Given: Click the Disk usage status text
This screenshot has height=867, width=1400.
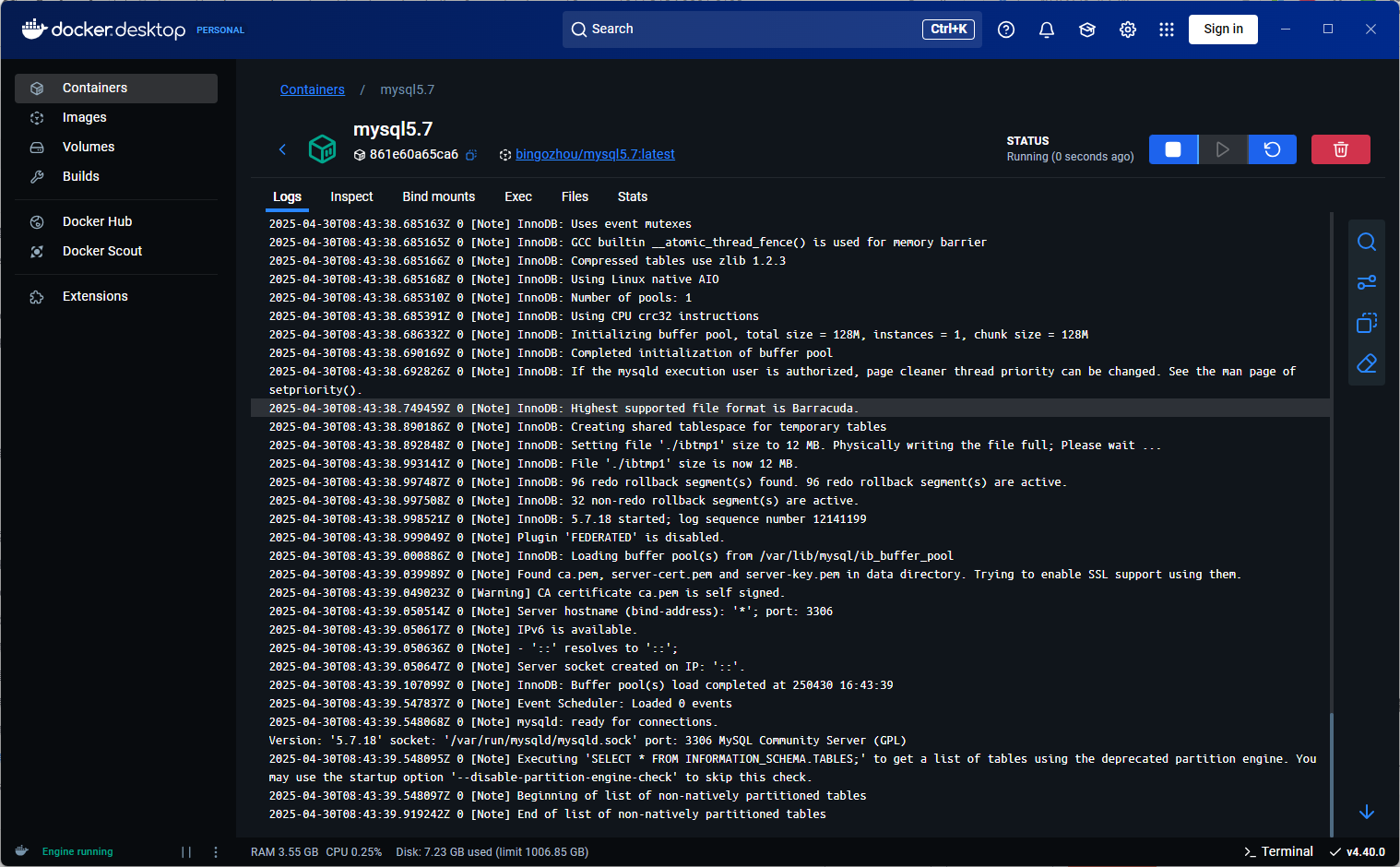Looking at the screenshot, I should click(x=492, y=851).
